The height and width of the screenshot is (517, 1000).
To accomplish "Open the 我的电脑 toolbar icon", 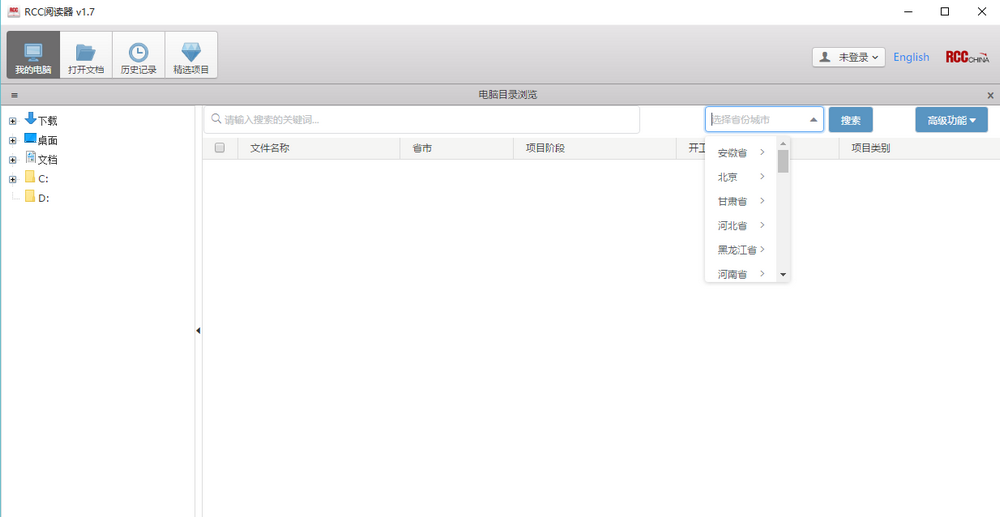I will pos(33,55).
